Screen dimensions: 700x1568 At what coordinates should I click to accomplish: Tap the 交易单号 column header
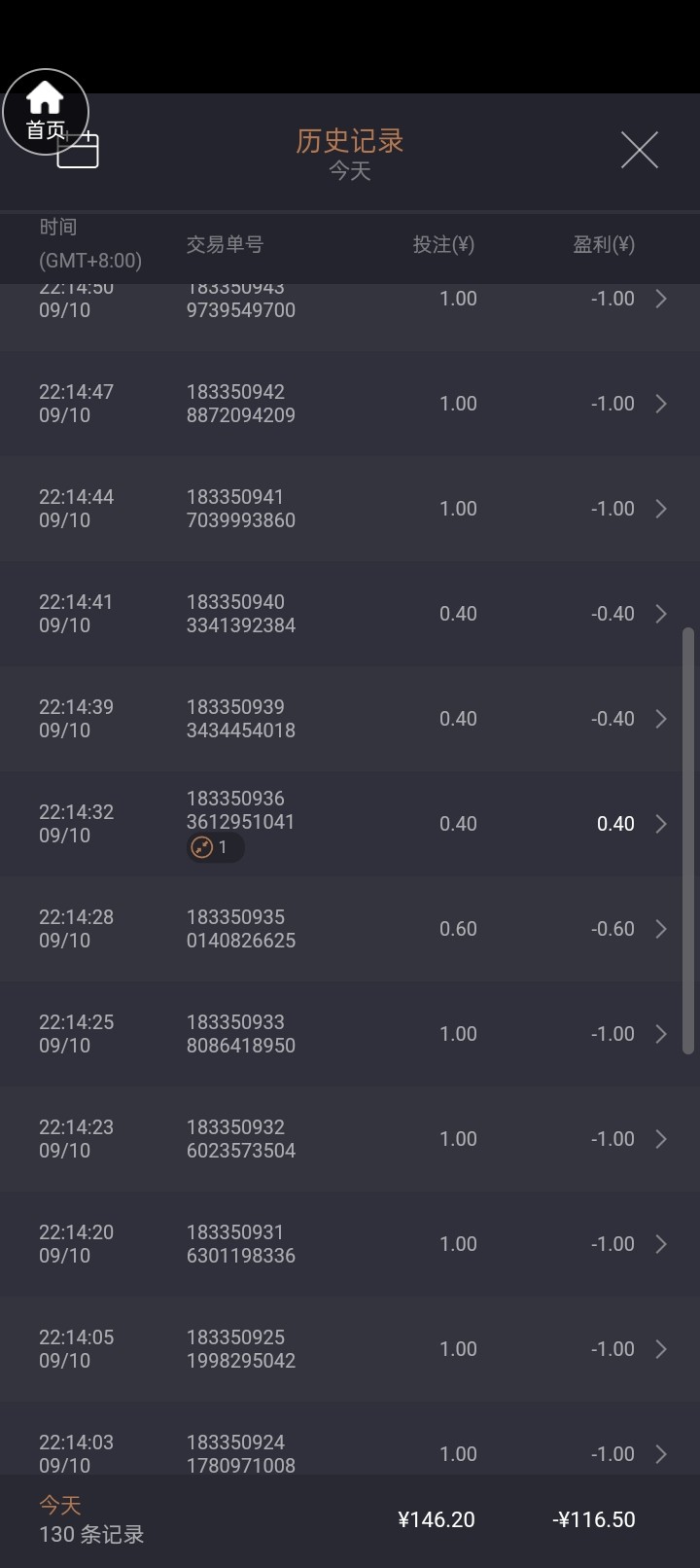tap(225, 244)
